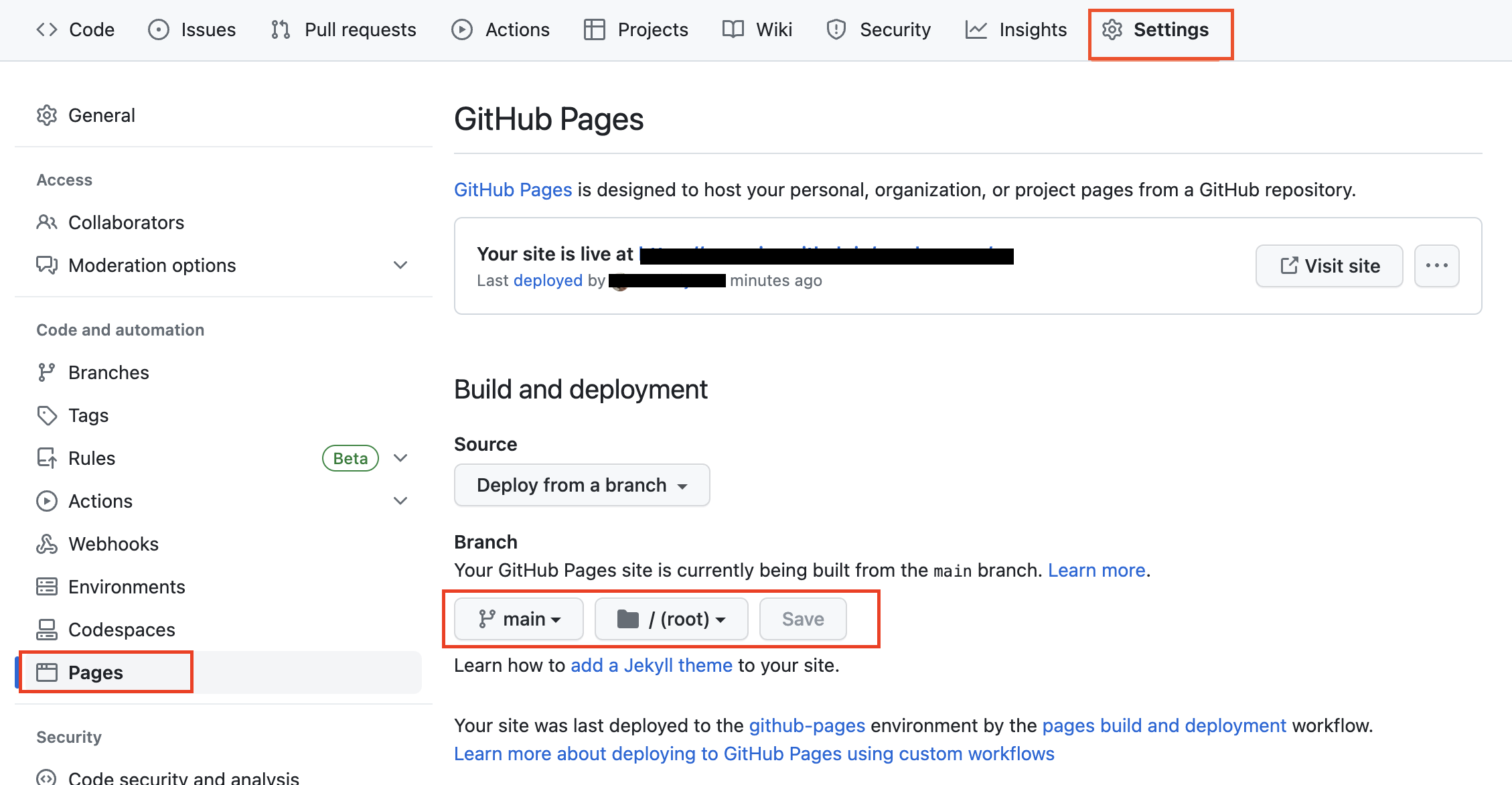This screenshot has width=1512, height=785.
Task: Open the Insights tab
Action: coord(1016,29)
